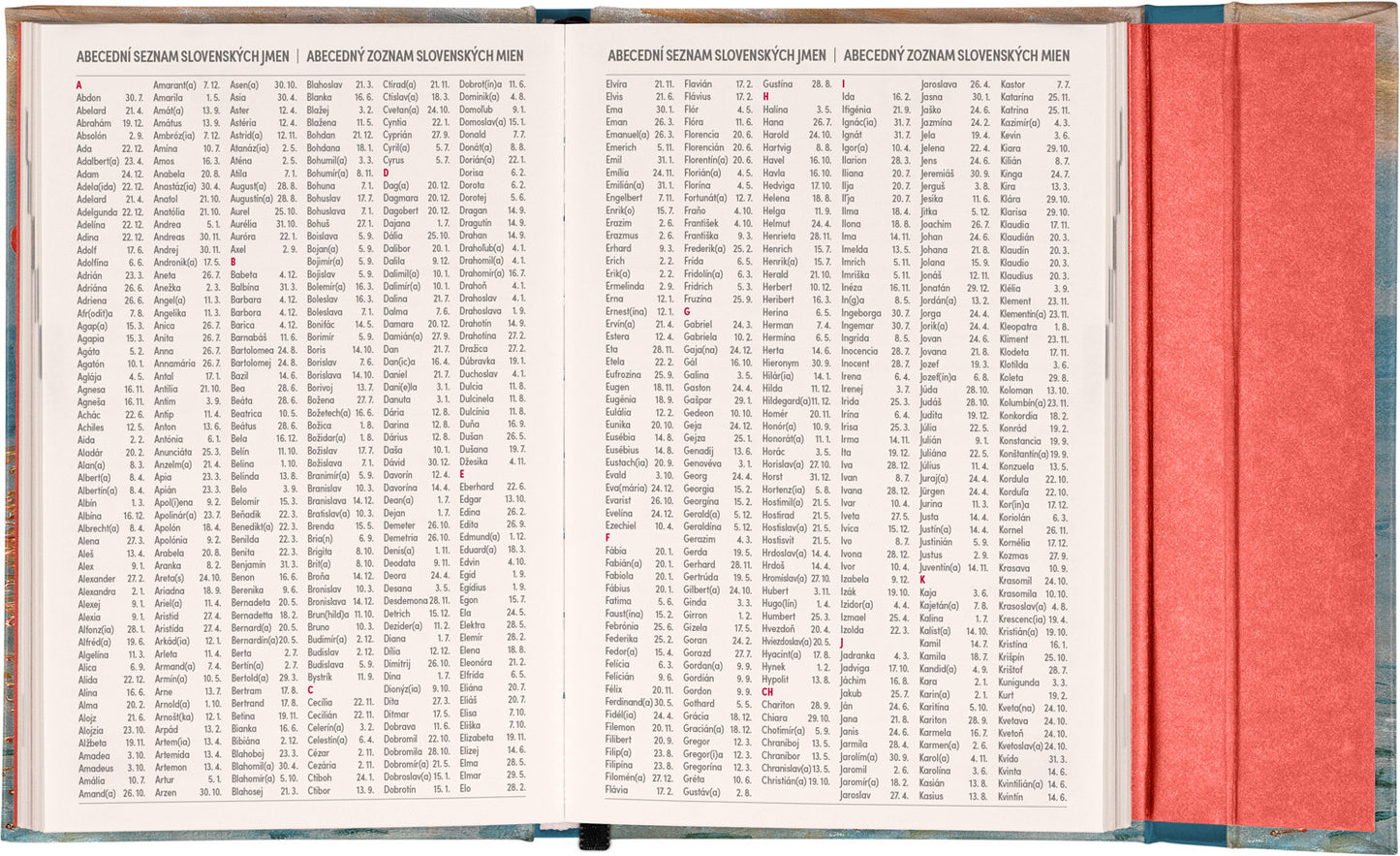Click the red CH section heading
The height and width of the screenshot is (856, 1400).
[x=767, y=691]
